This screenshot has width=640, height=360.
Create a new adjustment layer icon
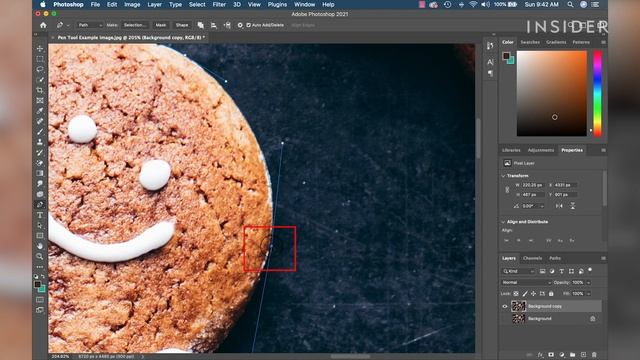point(562,355)
